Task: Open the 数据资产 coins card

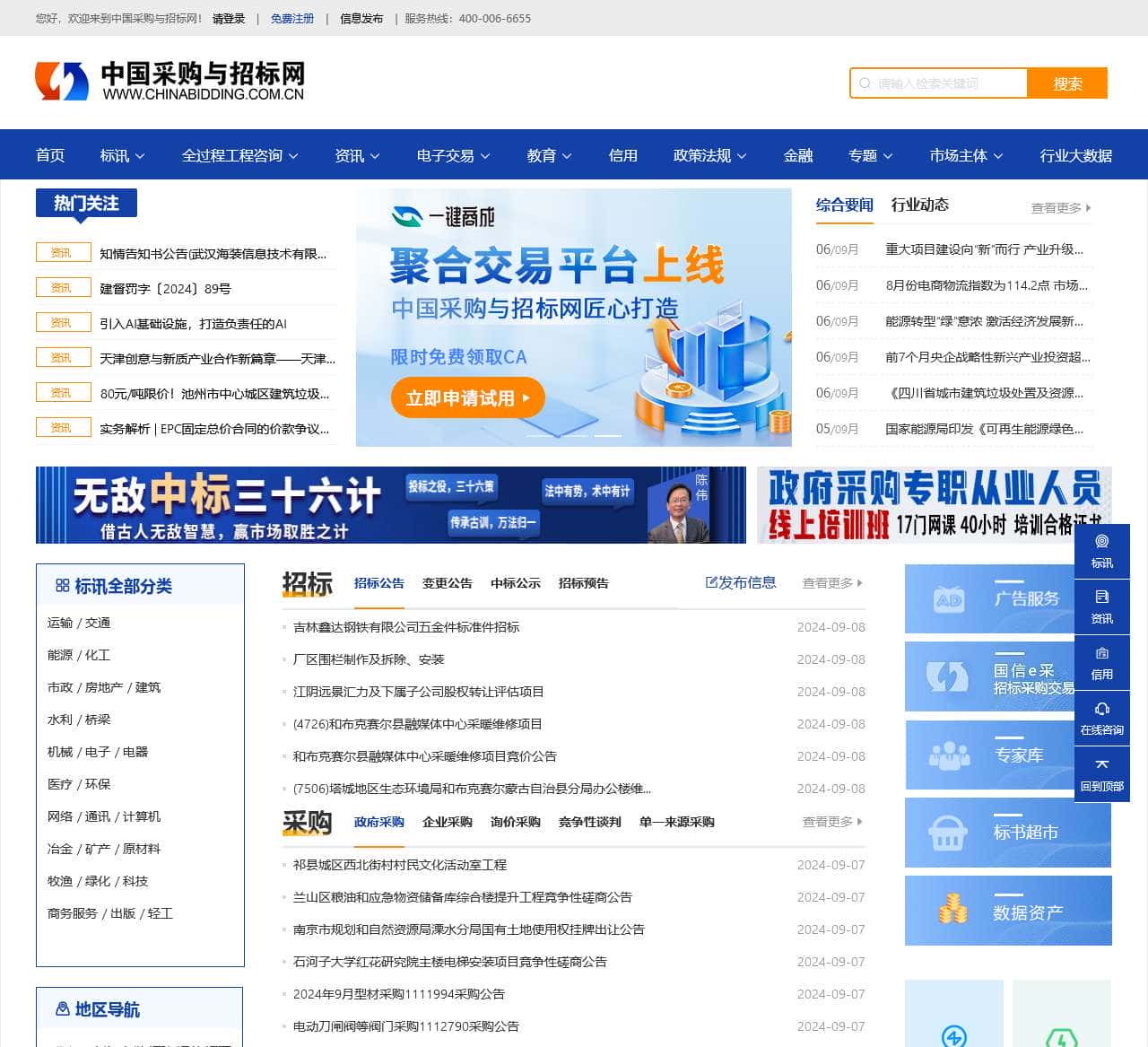Action: pyautogui.click(x=1008, y=911)
